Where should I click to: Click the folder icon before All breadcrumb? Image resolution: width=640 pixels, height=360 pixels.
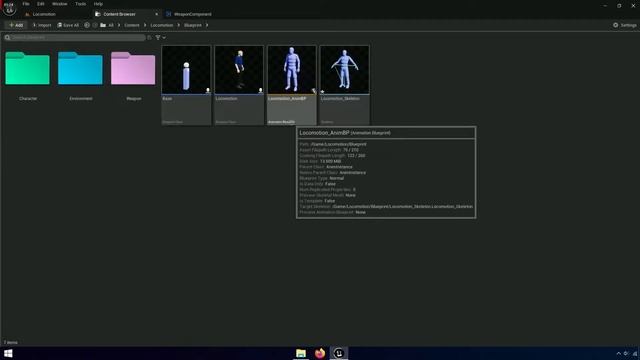(x=103, y=25)
